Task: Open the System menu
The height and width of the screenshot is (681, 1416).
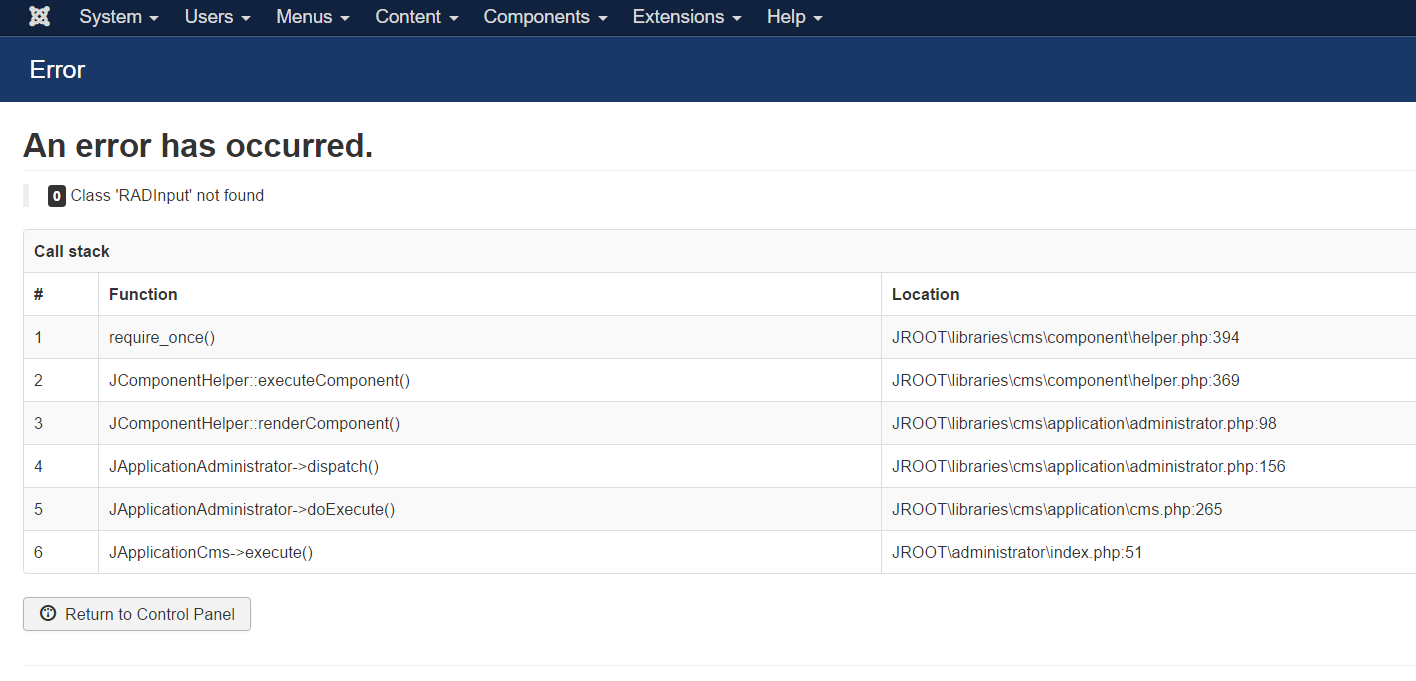Action: tap(118, 17)
